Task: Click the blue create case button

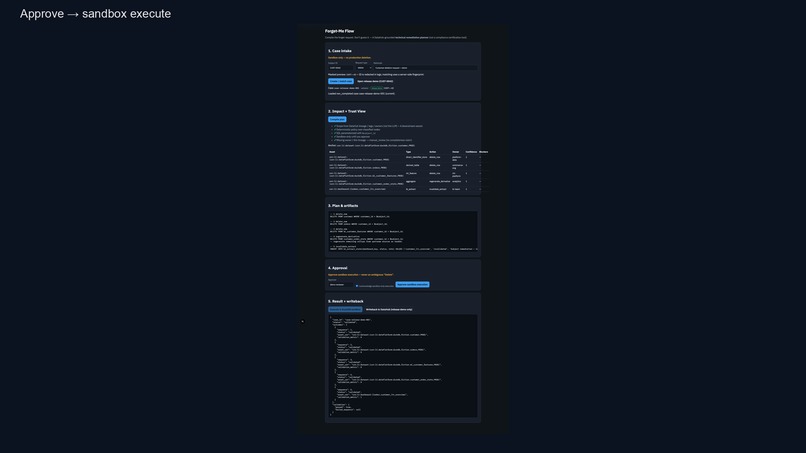Action: point(341,81)
